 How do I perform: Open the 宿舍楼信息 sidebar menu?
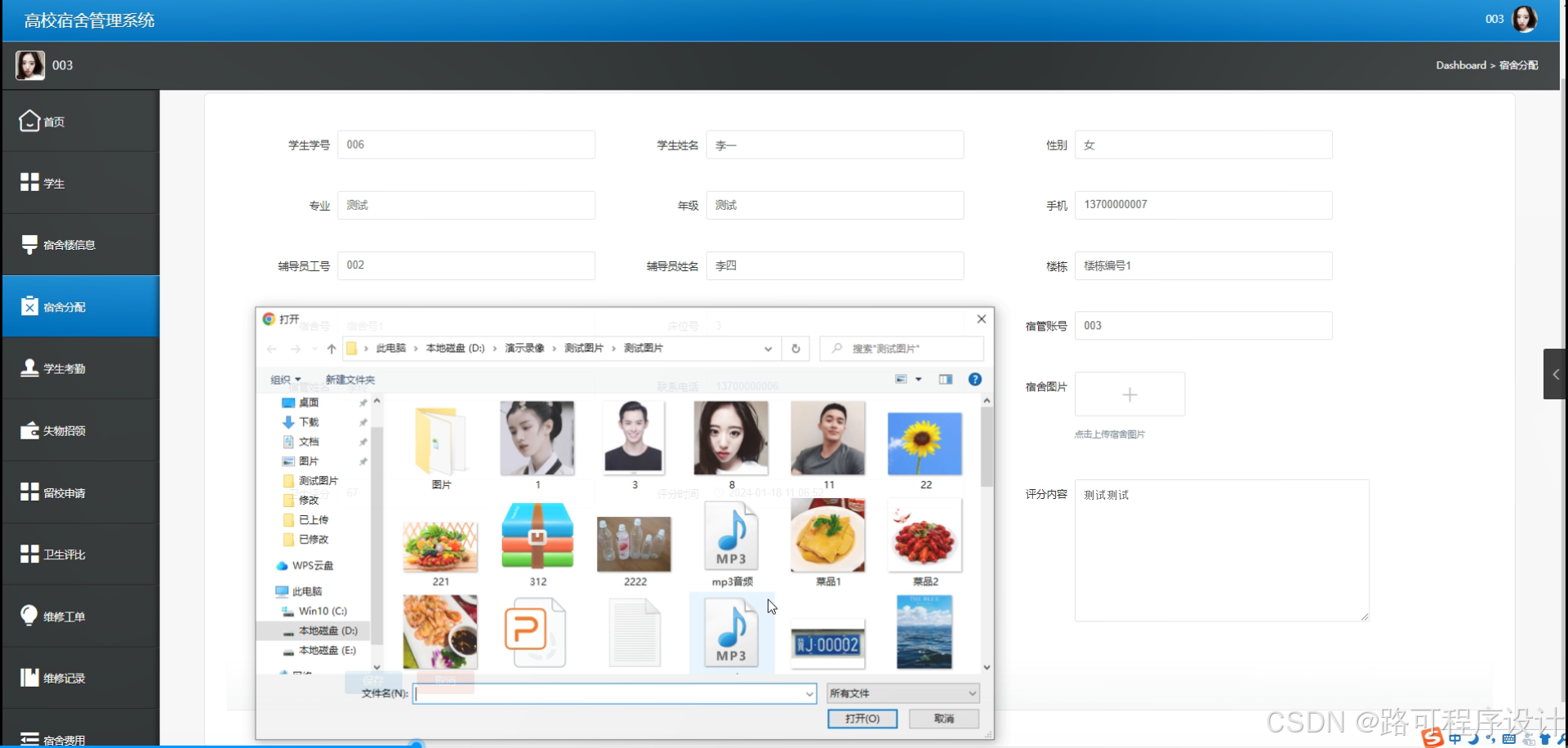(81, 244)
